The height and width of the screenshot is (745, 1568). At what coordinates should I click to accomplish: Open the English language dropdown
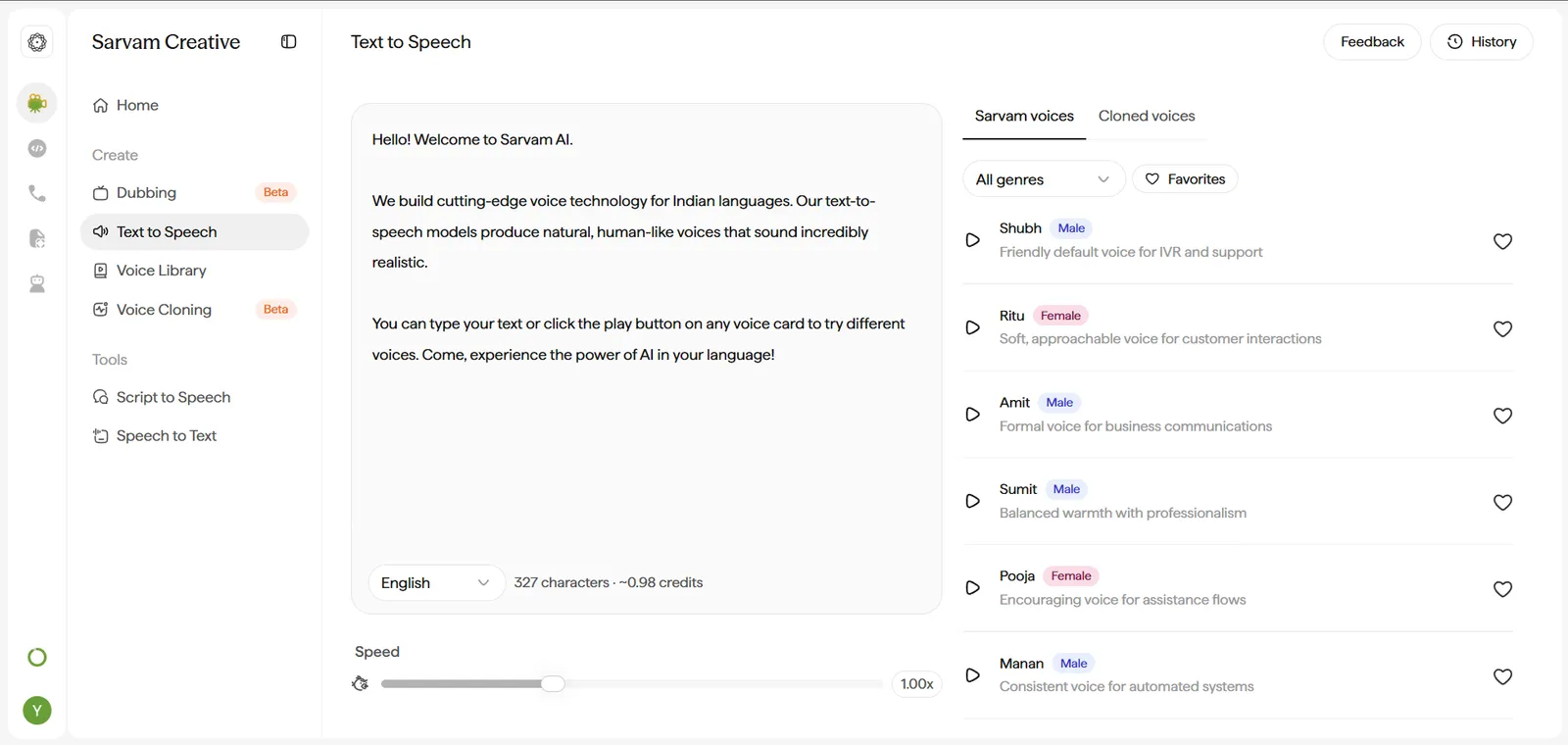pos(436,583)
